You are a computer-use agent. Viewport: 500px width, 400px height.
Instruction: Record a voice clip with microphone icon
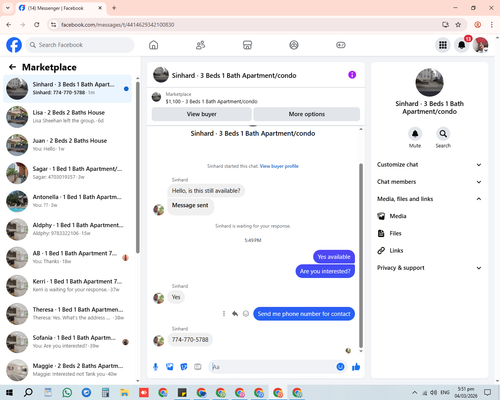(155, 367)
